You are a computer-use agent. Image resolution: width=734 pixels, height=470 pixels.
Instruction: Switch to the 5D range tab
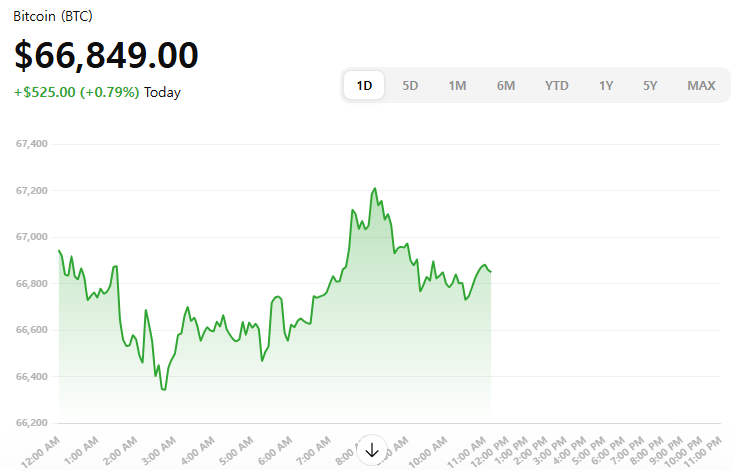pyautogui.click(x=410, y=85)
